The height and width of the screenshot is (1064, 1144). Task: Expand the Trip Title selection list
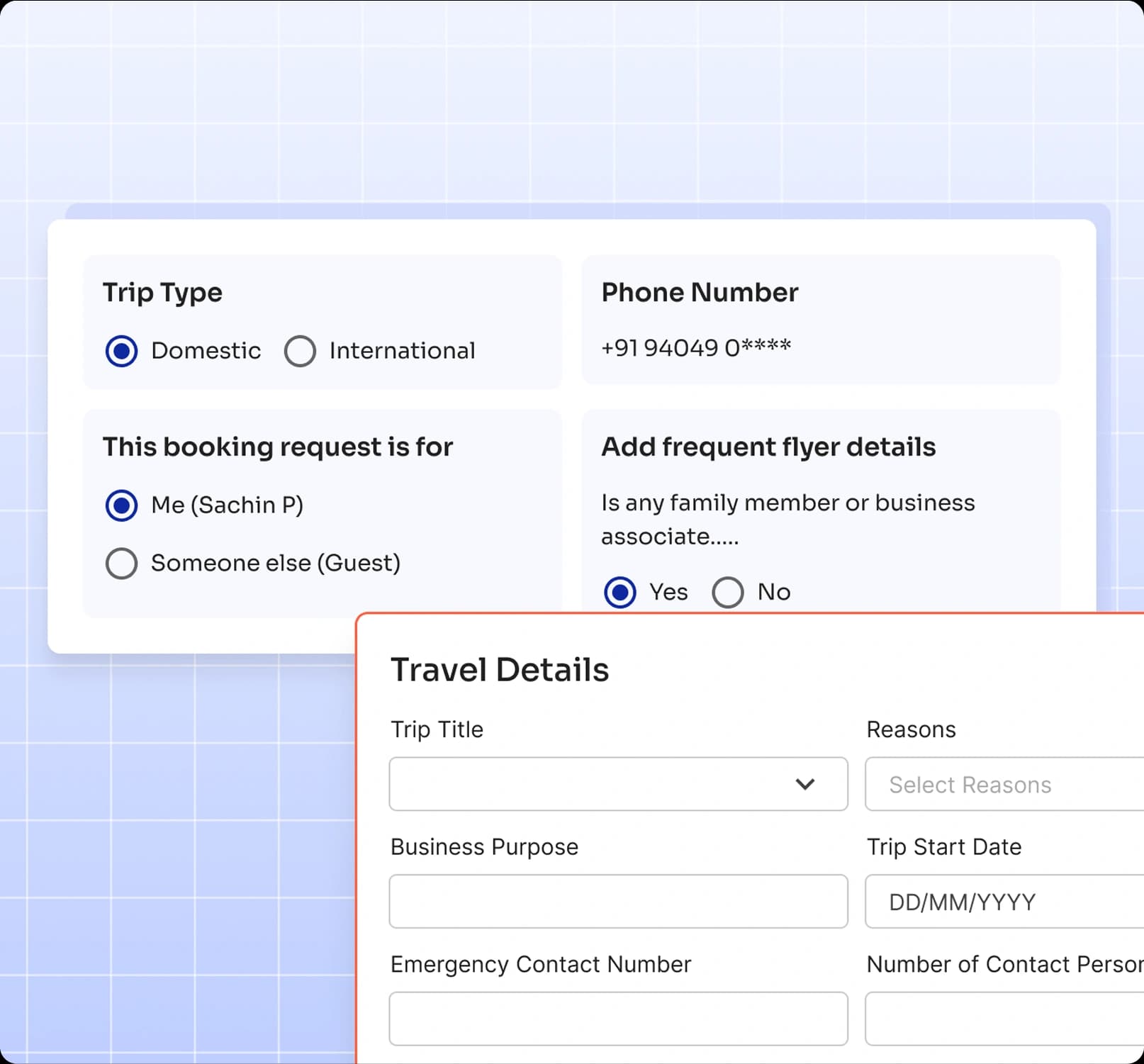[618, 784]
